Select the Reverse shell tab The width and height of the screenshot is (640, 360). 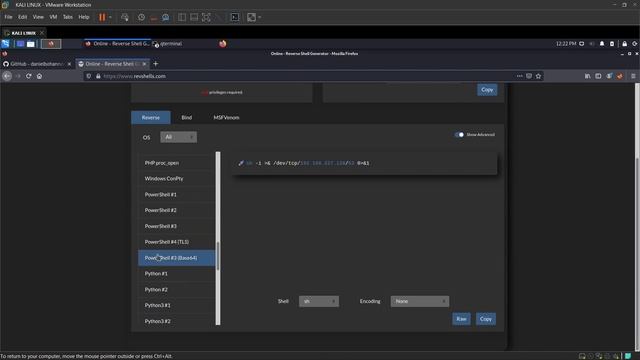click(x=151, y=118)
